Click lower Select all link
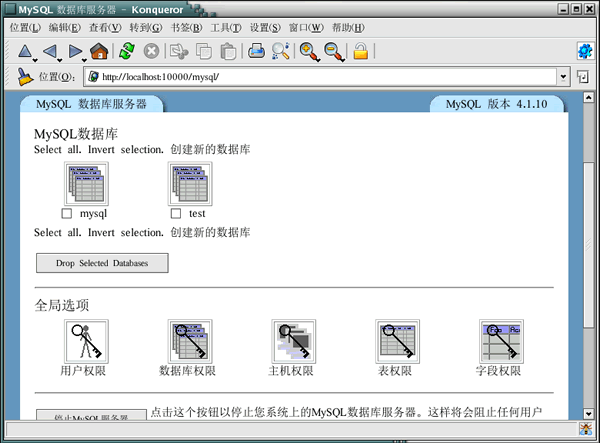This screenshot has height=443, width=600. [57, 233]
